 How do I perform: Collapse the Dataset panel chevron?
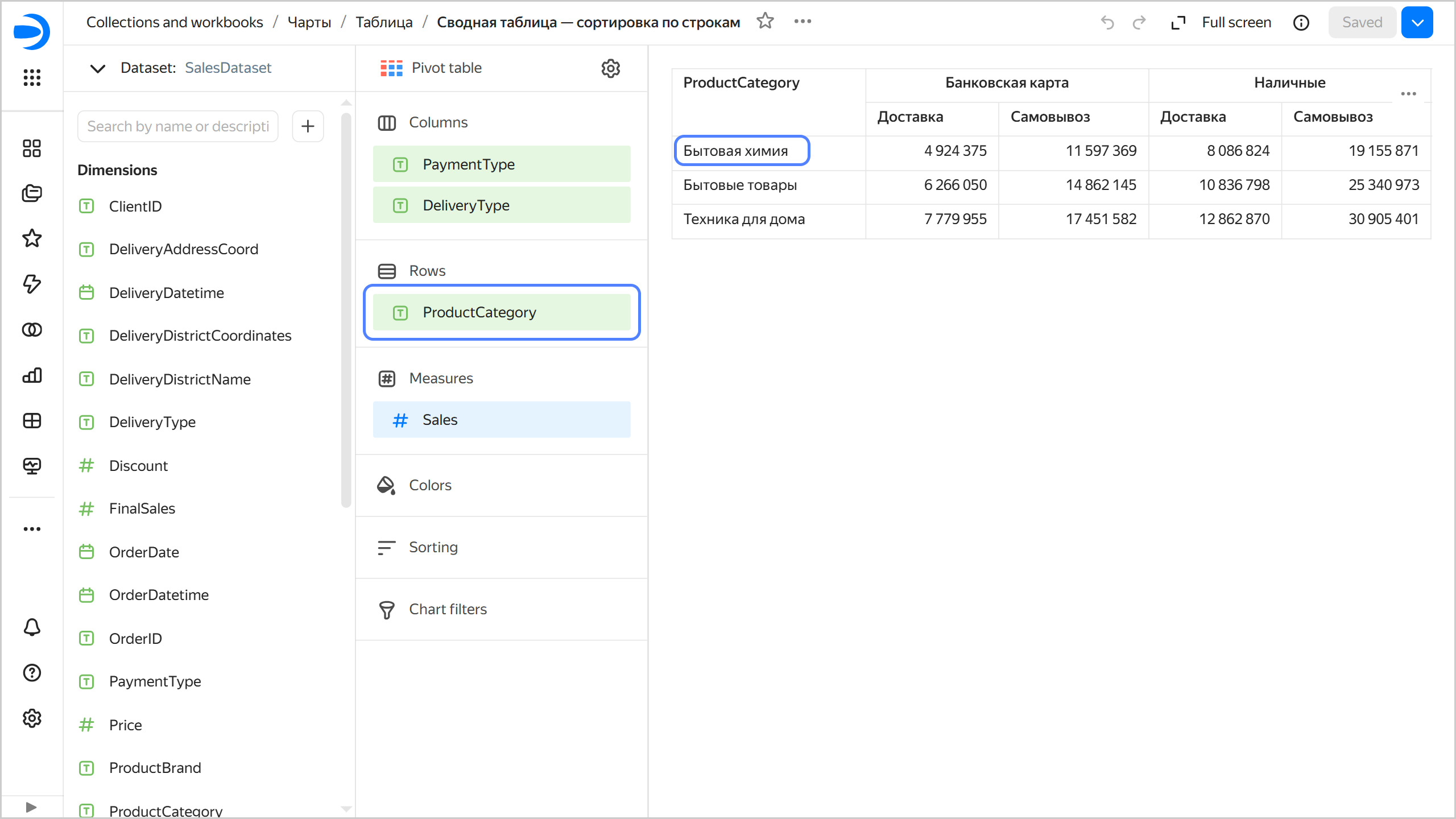pos(98,68)
